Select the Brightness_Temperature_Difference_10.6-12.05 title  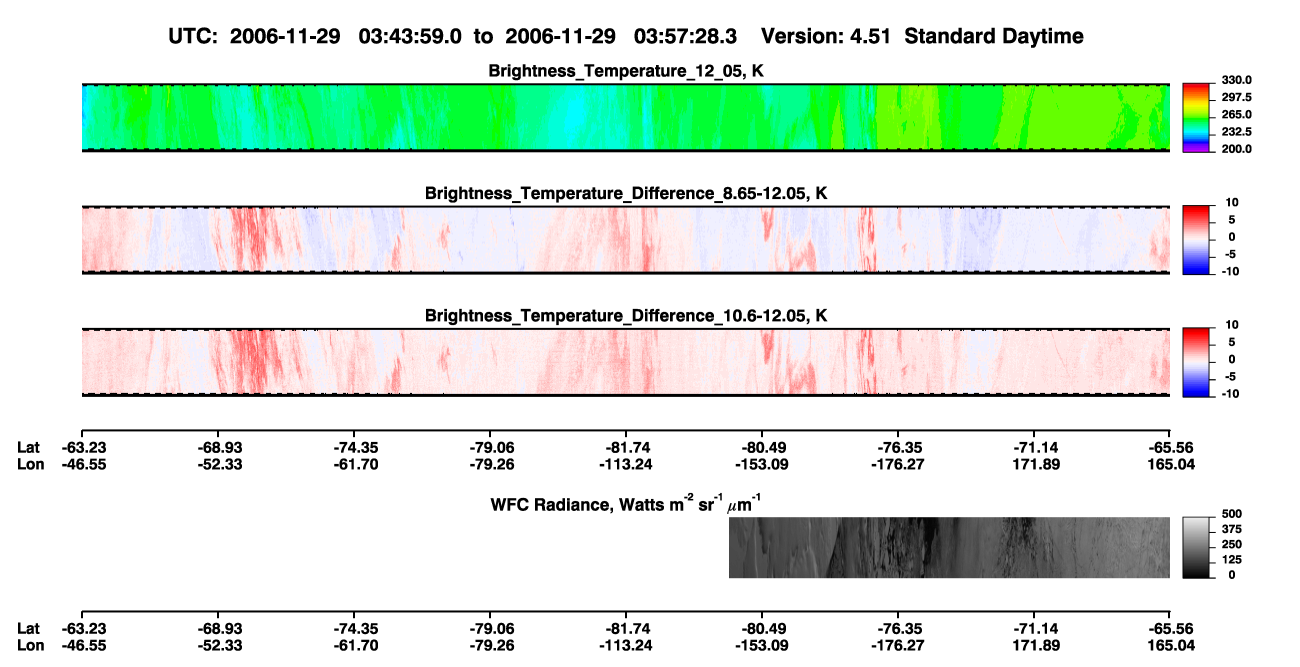click(x=626, y=316)
